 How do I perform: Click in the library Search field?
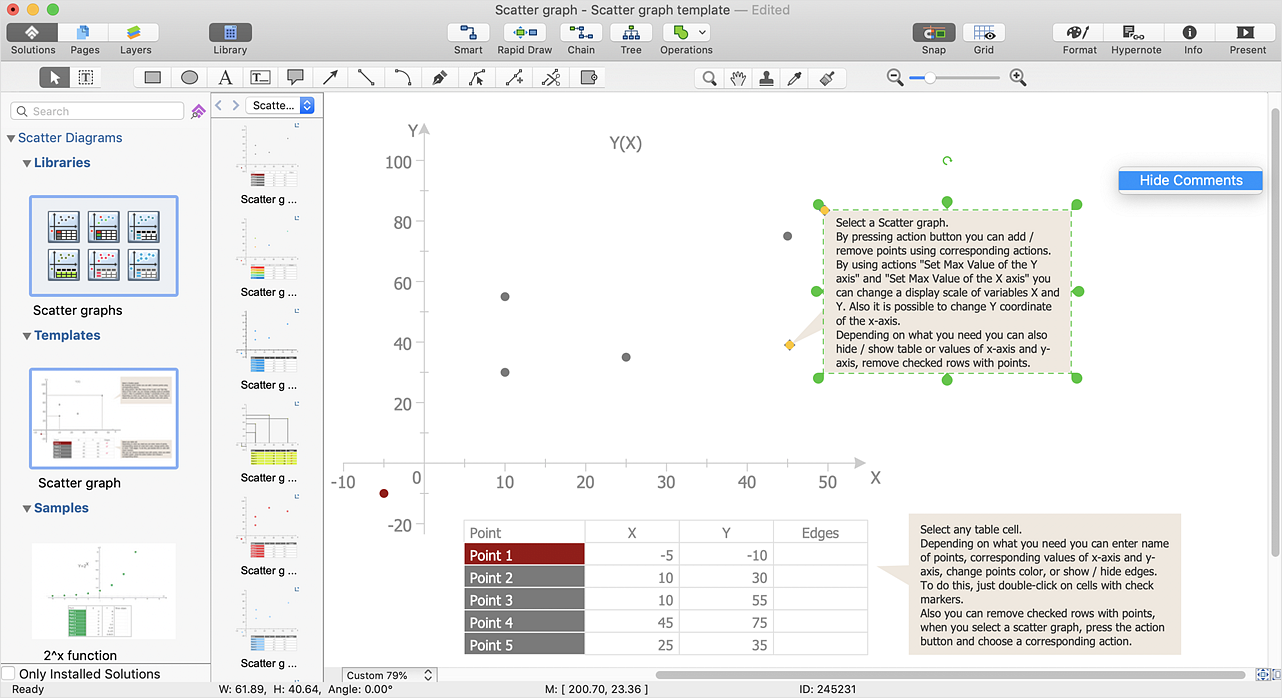(x=97, y=111)
